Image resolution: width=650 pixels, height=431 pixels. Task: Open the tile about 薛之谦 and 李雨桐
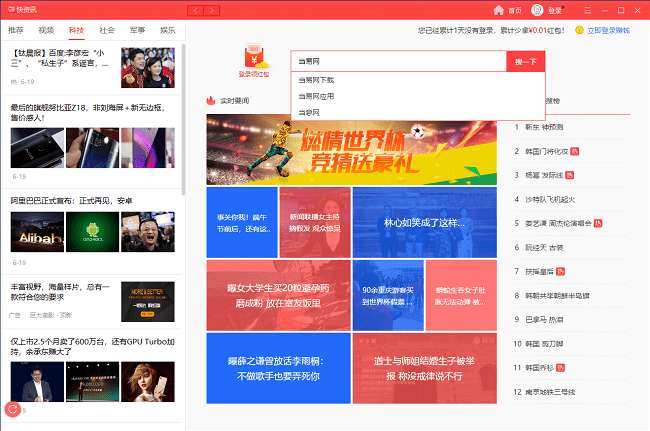[x=278, y=368]
